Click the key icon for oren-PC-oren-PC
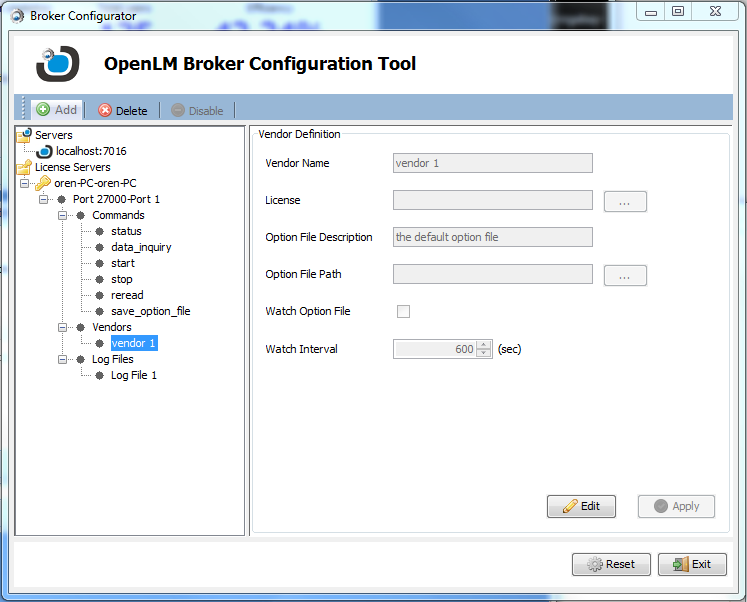 [43, 183]
